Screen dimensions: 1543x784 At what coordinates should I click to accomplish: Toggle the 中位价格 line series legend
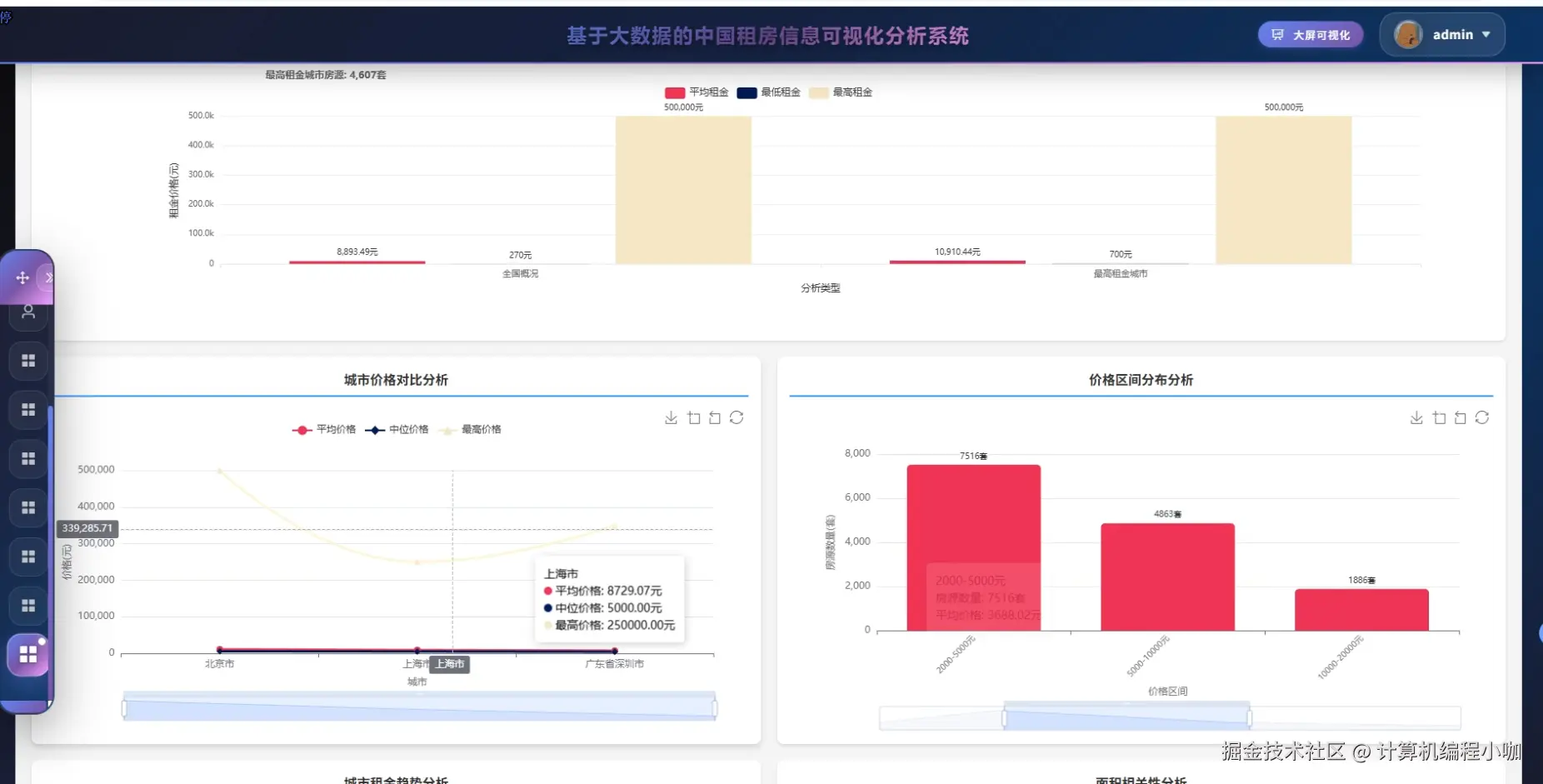(x=397, y=430)
